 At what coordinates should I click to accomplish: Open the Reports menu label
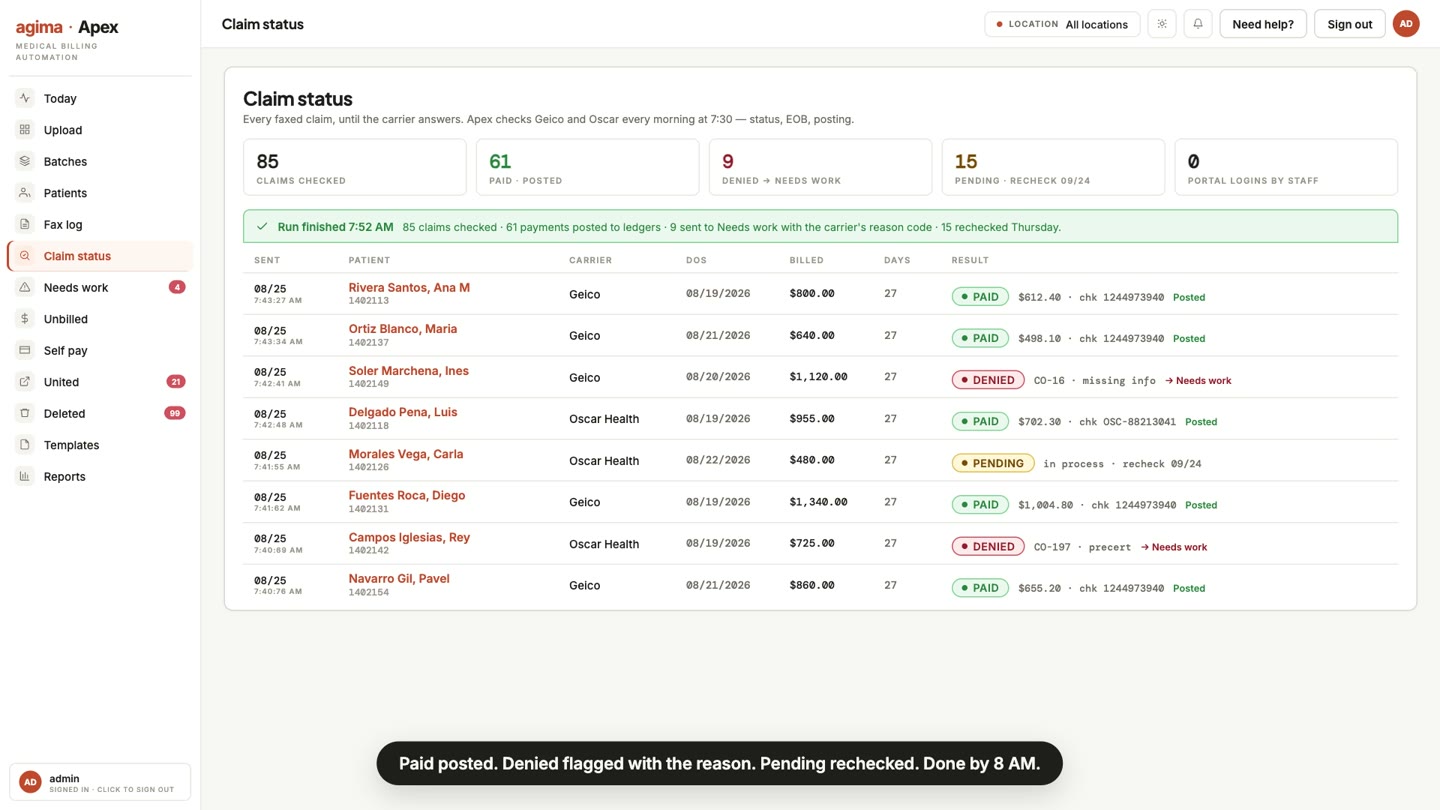point(64,476)
